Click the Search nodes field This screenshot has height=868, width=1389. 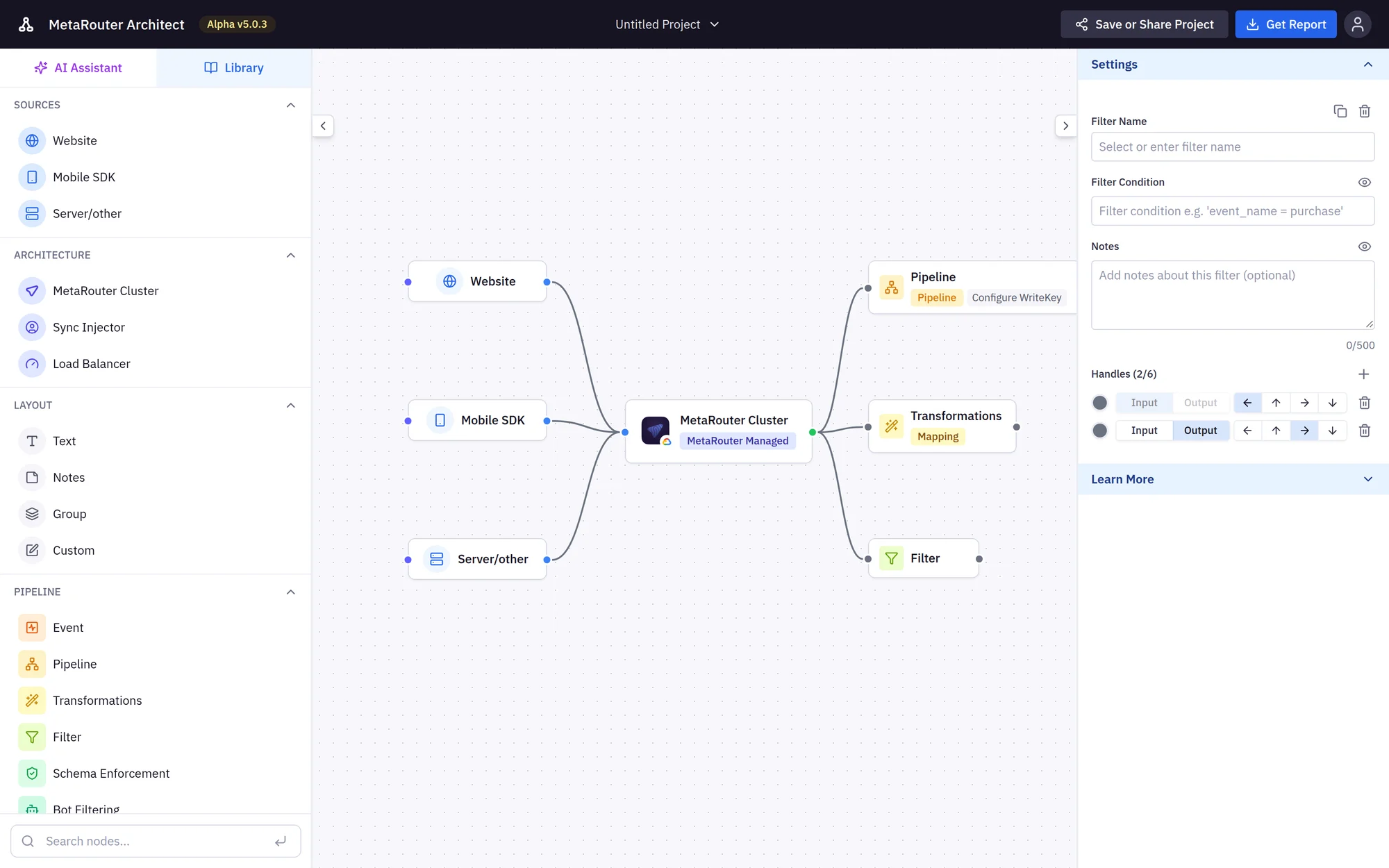(156, 841)
